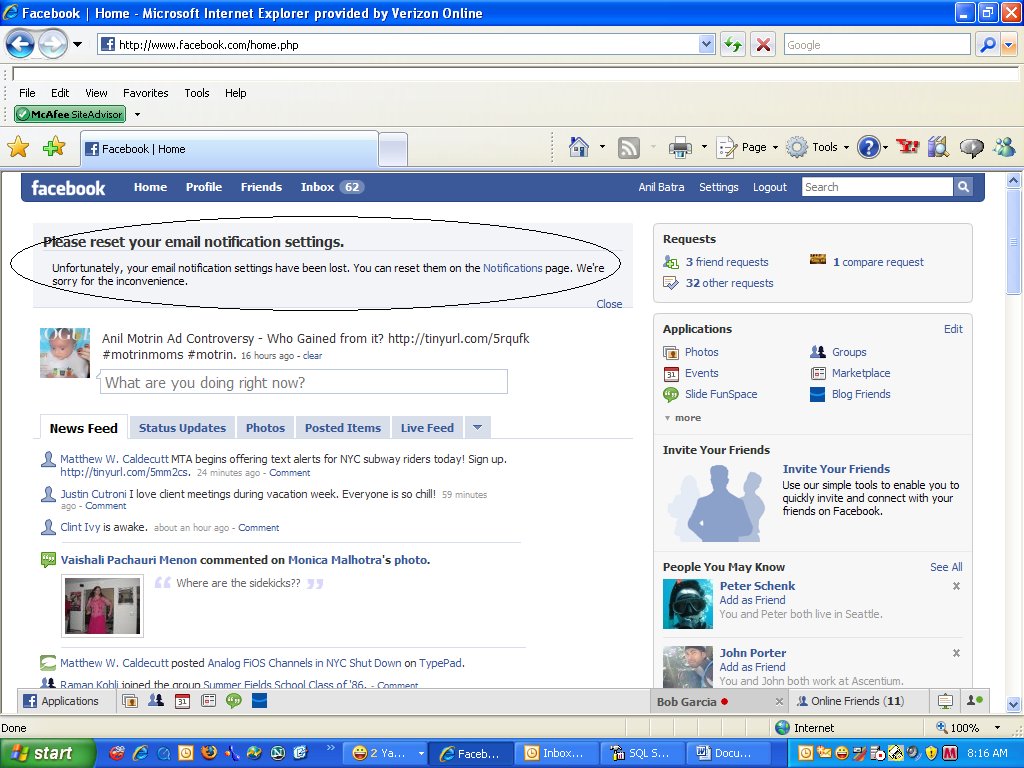
Task: Open the Events application in the sidebar
Action: 702,373
